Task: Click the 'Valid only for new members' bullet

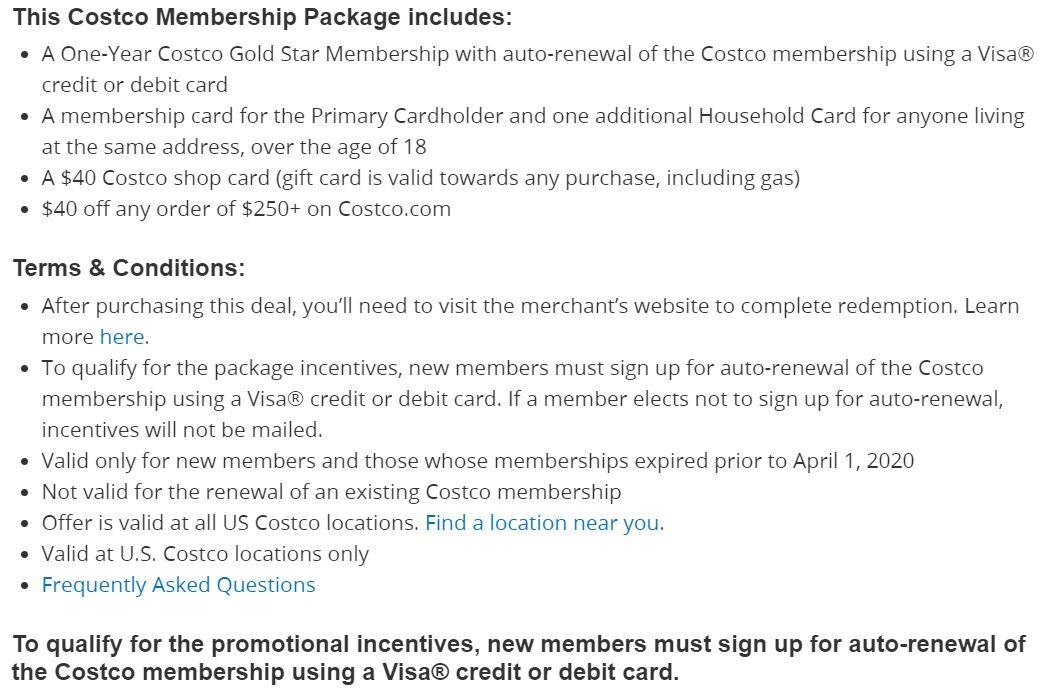Action: pos(478,461)
